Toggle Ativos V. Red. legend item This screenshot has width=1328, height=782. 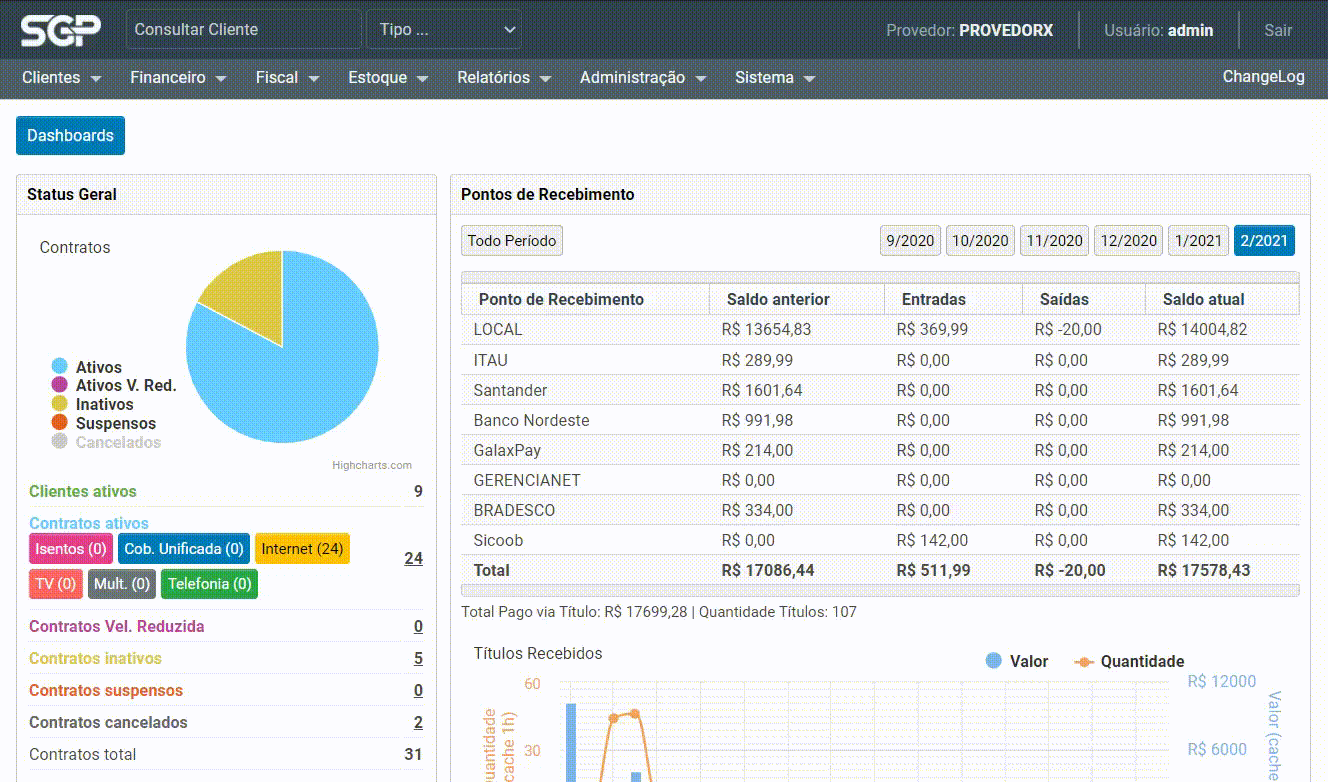click(x=113, y=385)
